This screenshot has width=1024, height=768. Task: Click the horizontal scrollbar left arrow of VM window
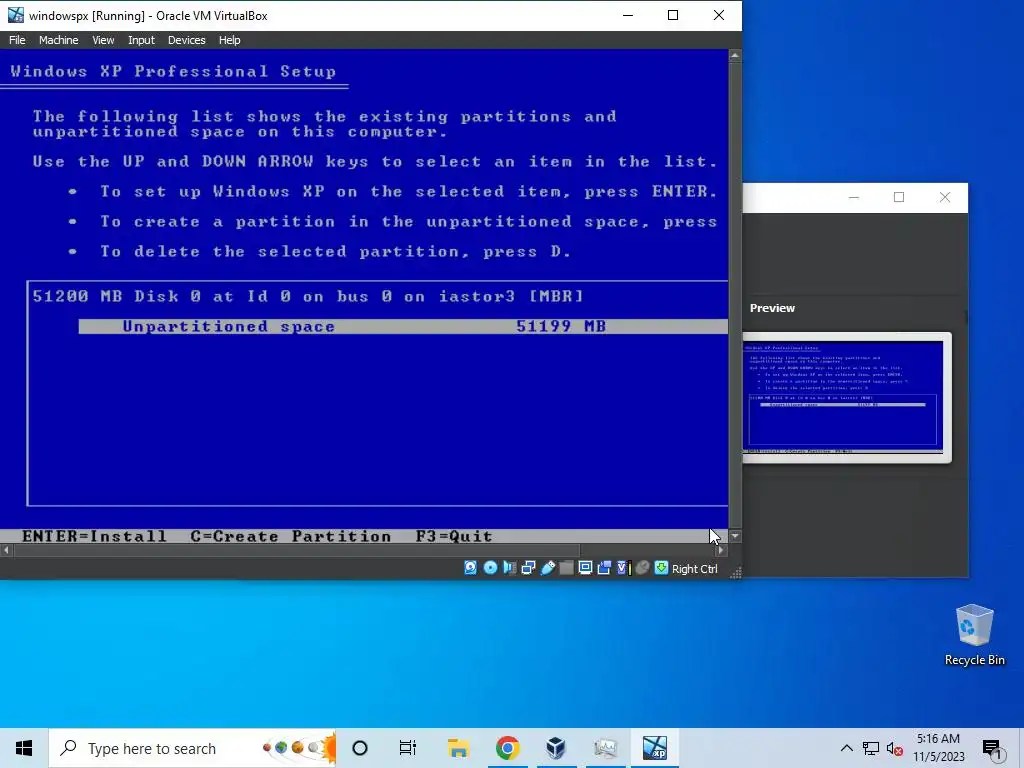7,551
